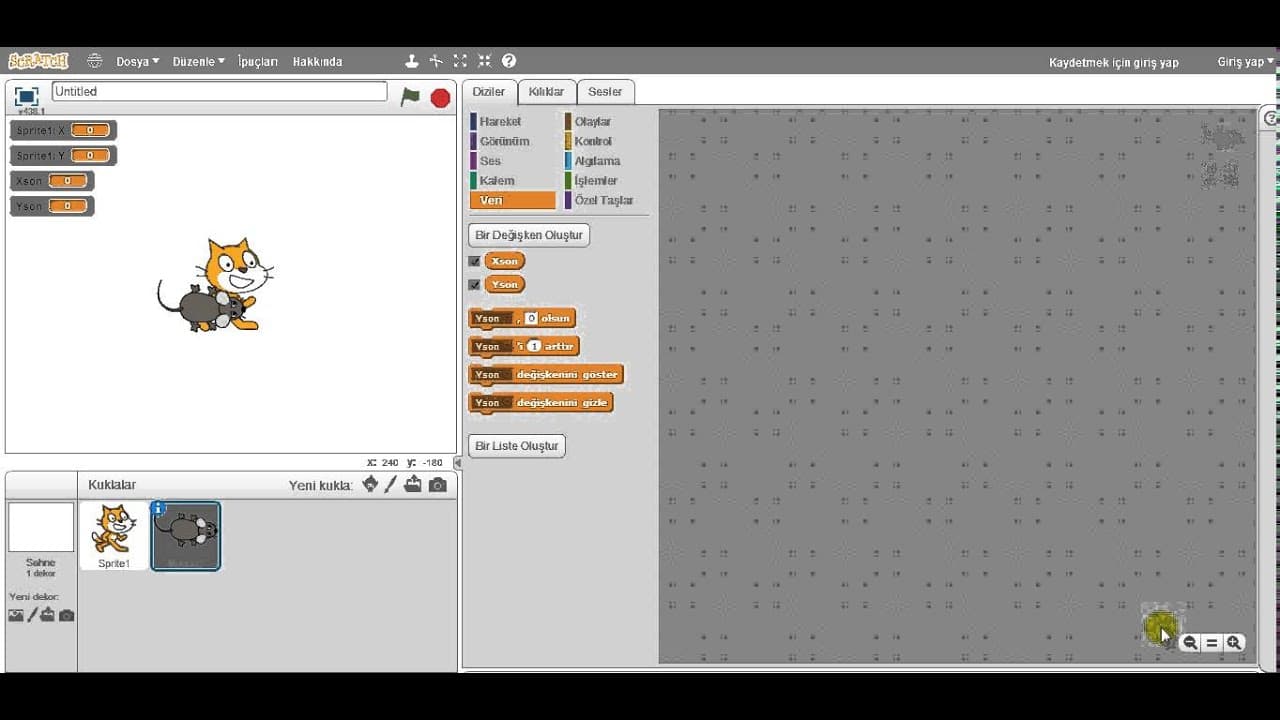Open the Düzenle menu
1280x720 pixels.
click(198, 61)
